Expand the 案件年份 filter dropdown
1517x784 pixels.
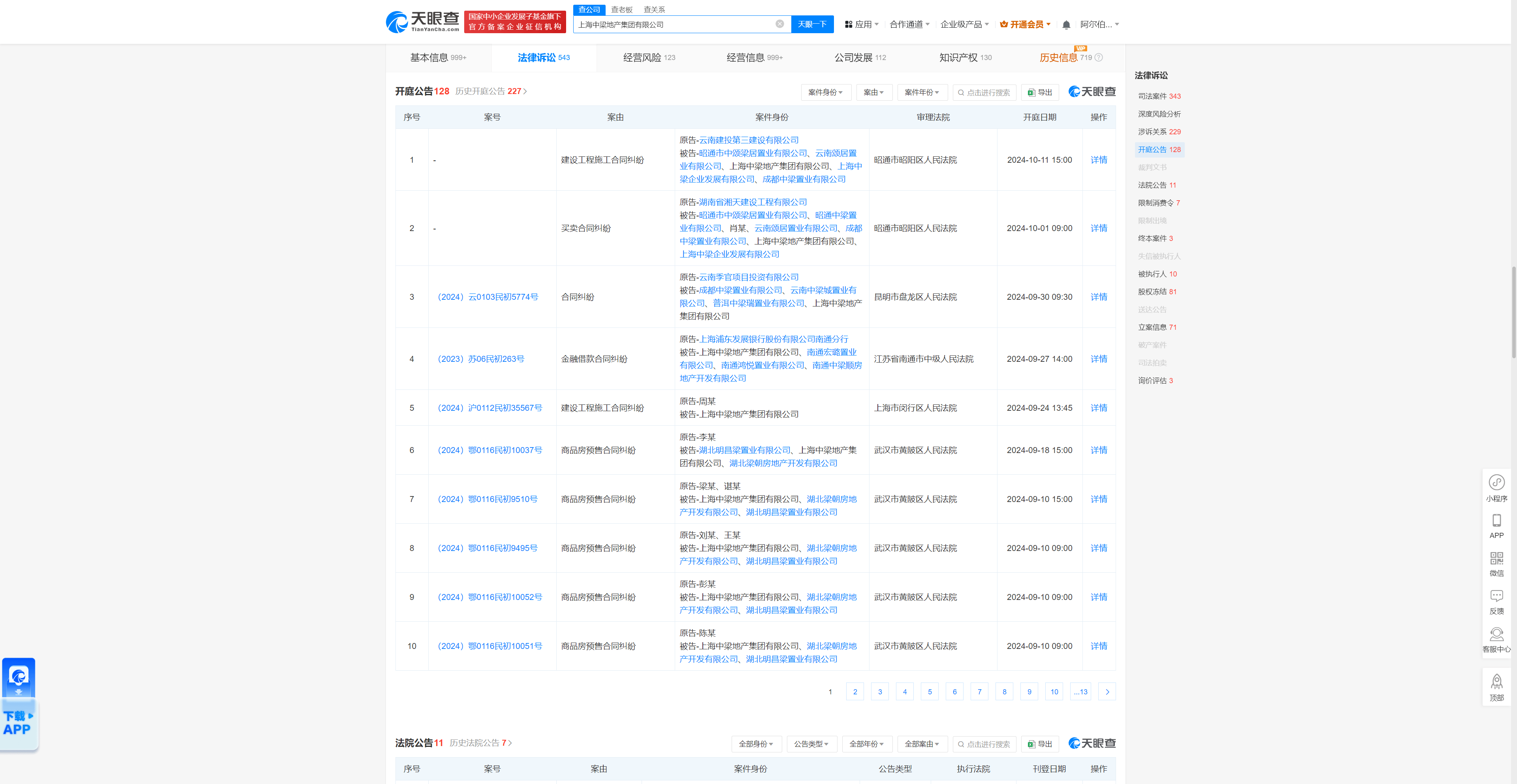[x=922, y=92]
